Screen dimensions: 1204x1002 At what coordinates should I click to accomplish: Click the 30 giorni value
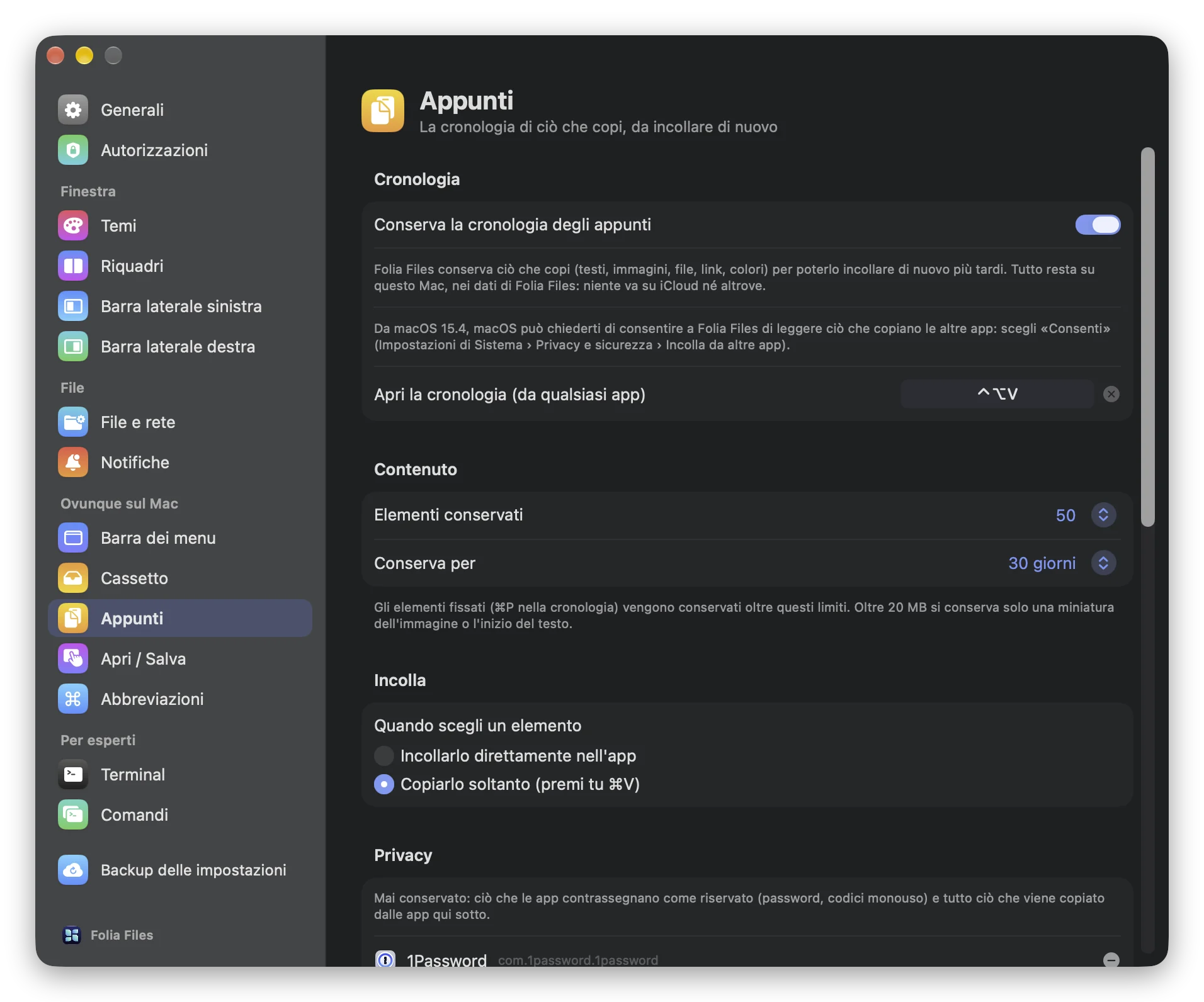click(1042, 563)
